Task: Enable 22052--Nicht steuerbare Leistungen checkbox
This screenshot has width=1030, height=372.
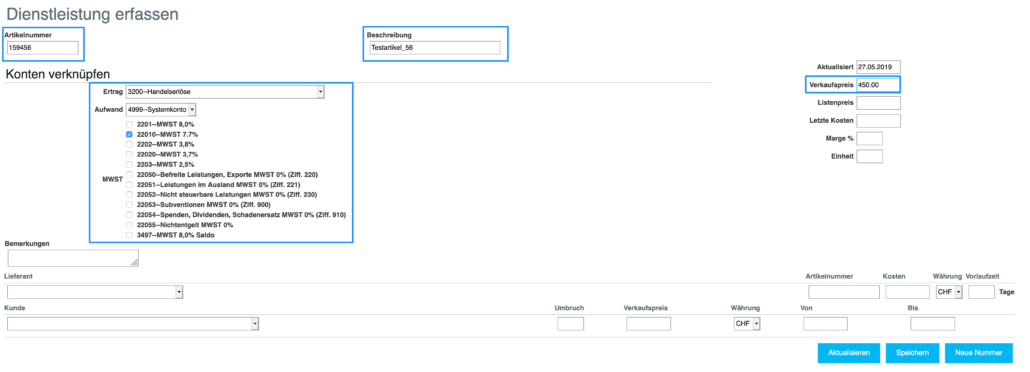Action: pos(129,195)
